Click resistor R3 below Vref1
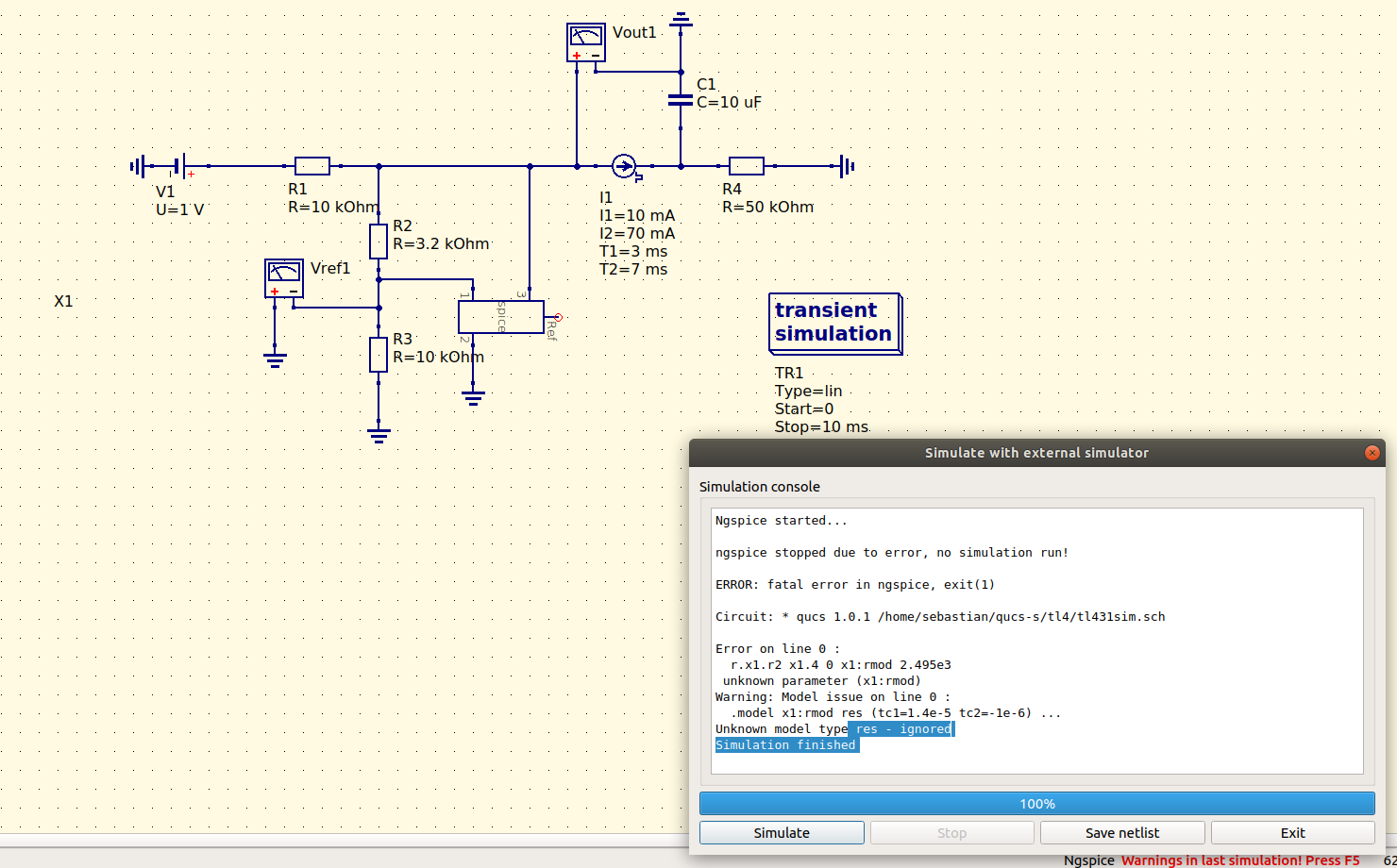Viewport: 1397px width, 868px height. tap(379, 354)
